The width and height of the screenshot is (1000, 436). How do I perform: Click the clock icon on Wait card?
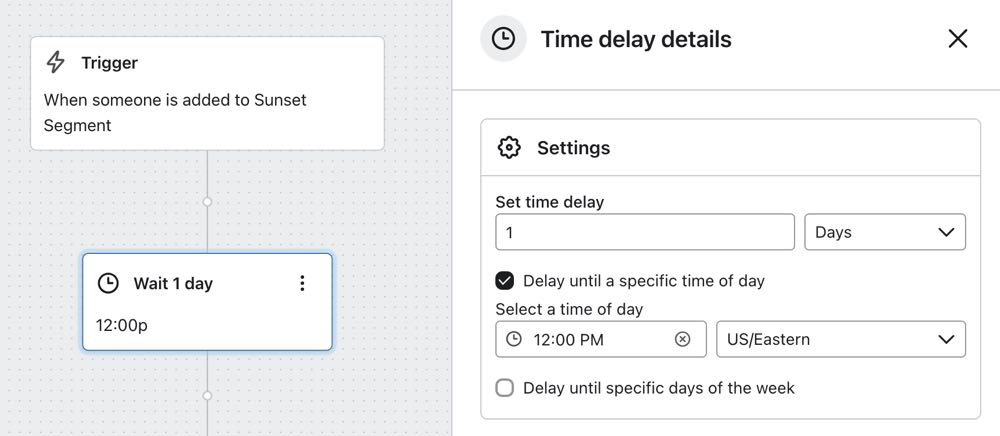click(x=107, y=283)
